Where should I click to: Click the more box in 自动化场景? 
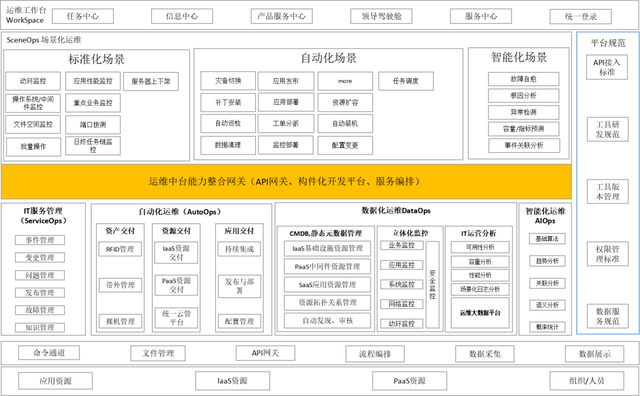(x=345, y=81)
